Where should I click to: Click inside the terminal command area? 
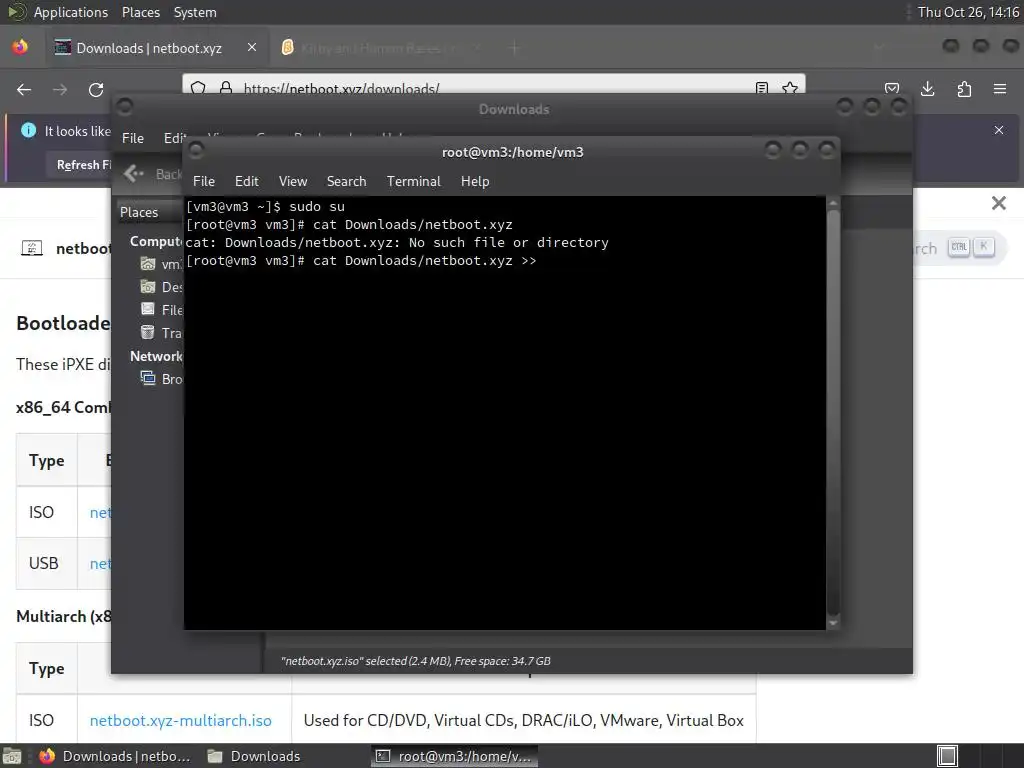(504, 413)
